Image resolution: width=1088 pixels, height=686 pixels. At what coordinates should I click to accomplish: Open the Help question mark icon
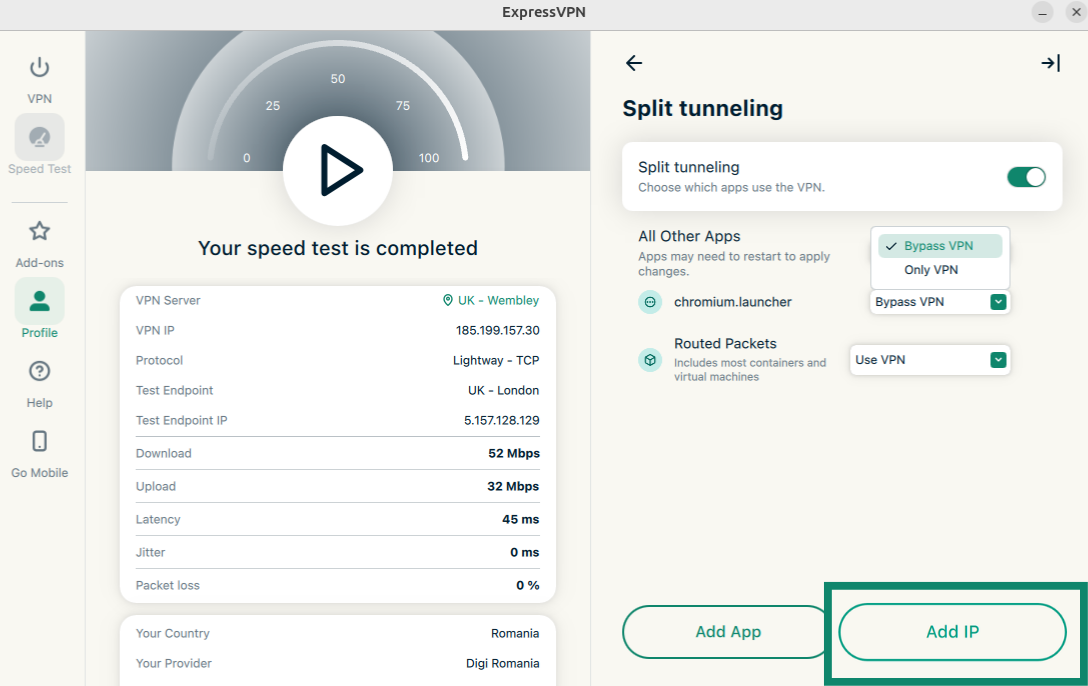click(x=39, y=372)
